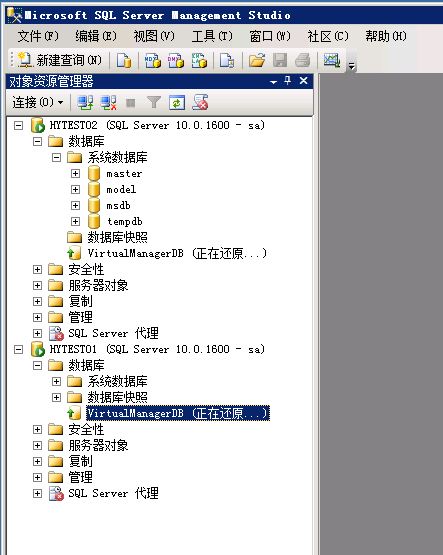Select the HYTEST01 server entry
Screen dimensions: 443x555
(157, 349)
